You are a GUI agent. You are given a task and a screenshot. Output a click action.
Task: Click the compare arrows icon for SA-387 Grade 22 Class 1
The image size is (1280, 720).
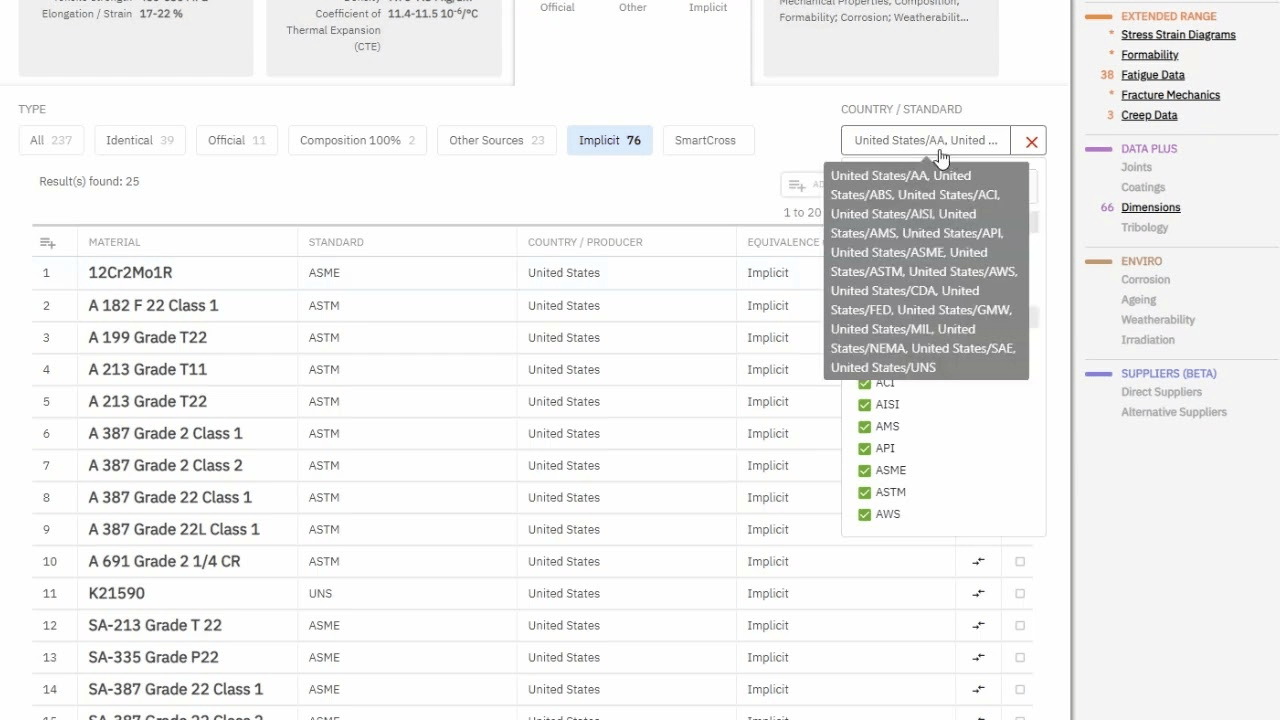click(x=978, y=690)
